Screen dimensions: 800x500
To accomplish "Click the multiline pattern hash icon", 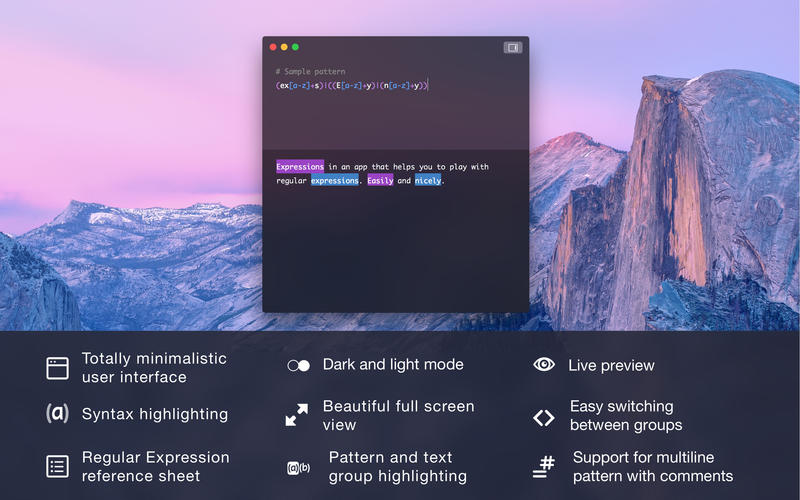I will (x=544, y=466).
